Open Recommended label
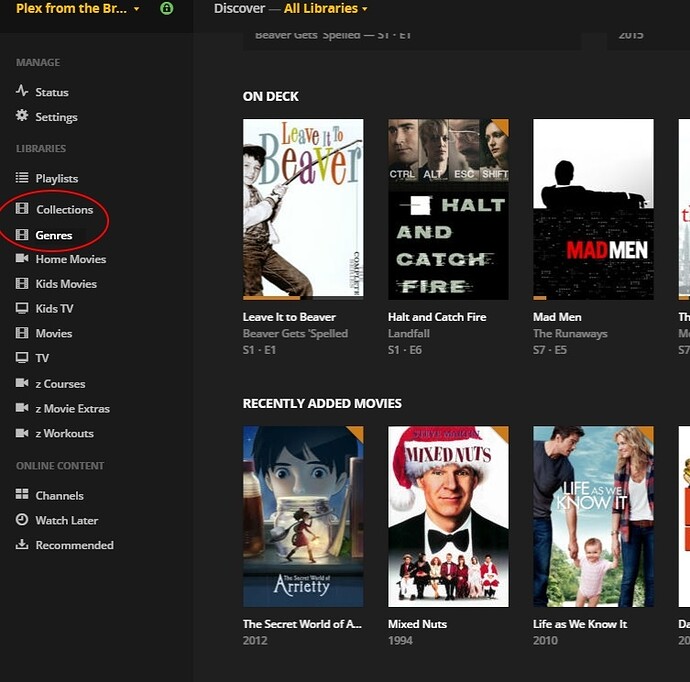Viewport: 690px width, 682px height. coord(74,545)
